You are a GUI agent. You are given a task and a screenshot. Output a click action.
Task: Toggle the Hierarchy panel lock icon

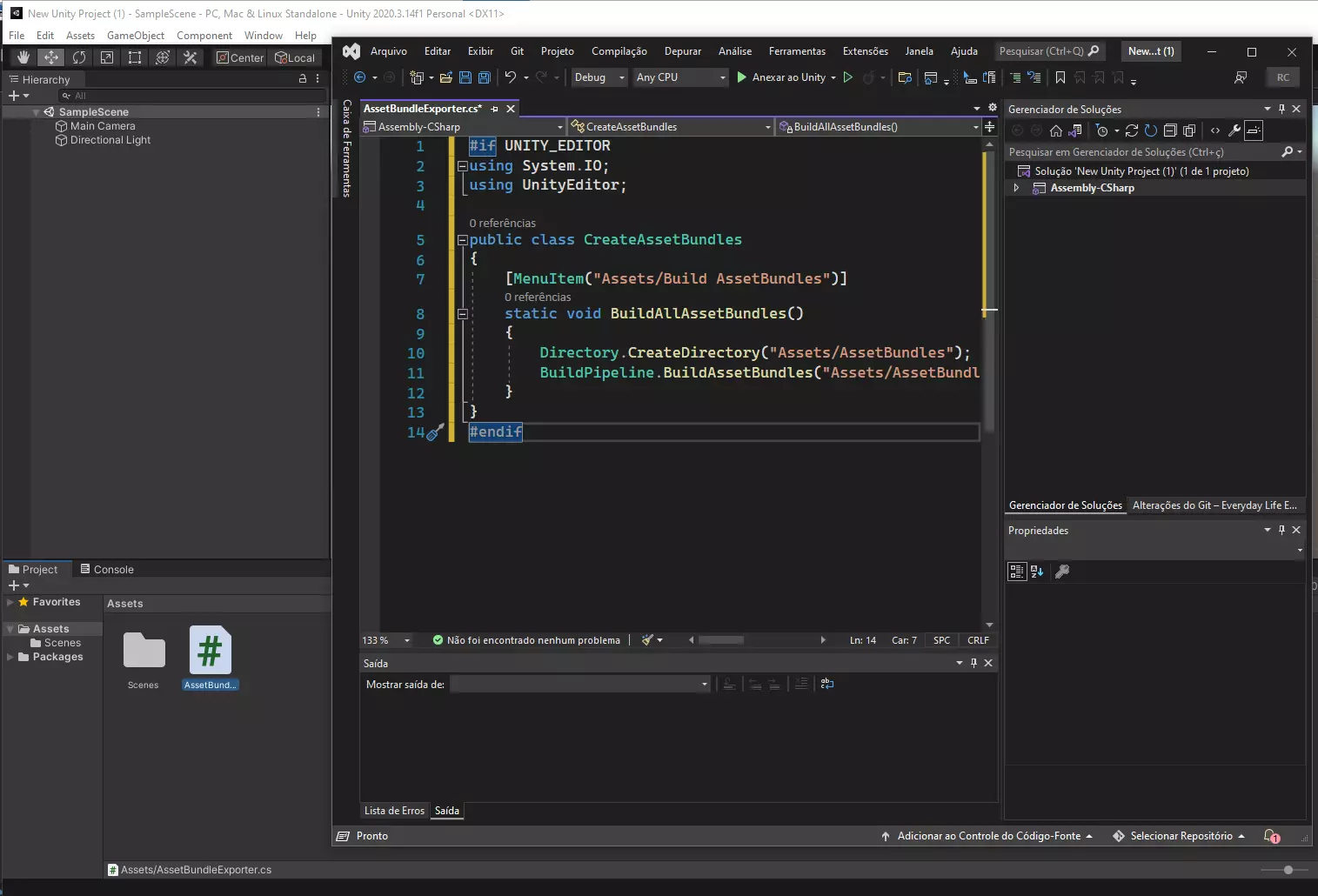point(303,78)
